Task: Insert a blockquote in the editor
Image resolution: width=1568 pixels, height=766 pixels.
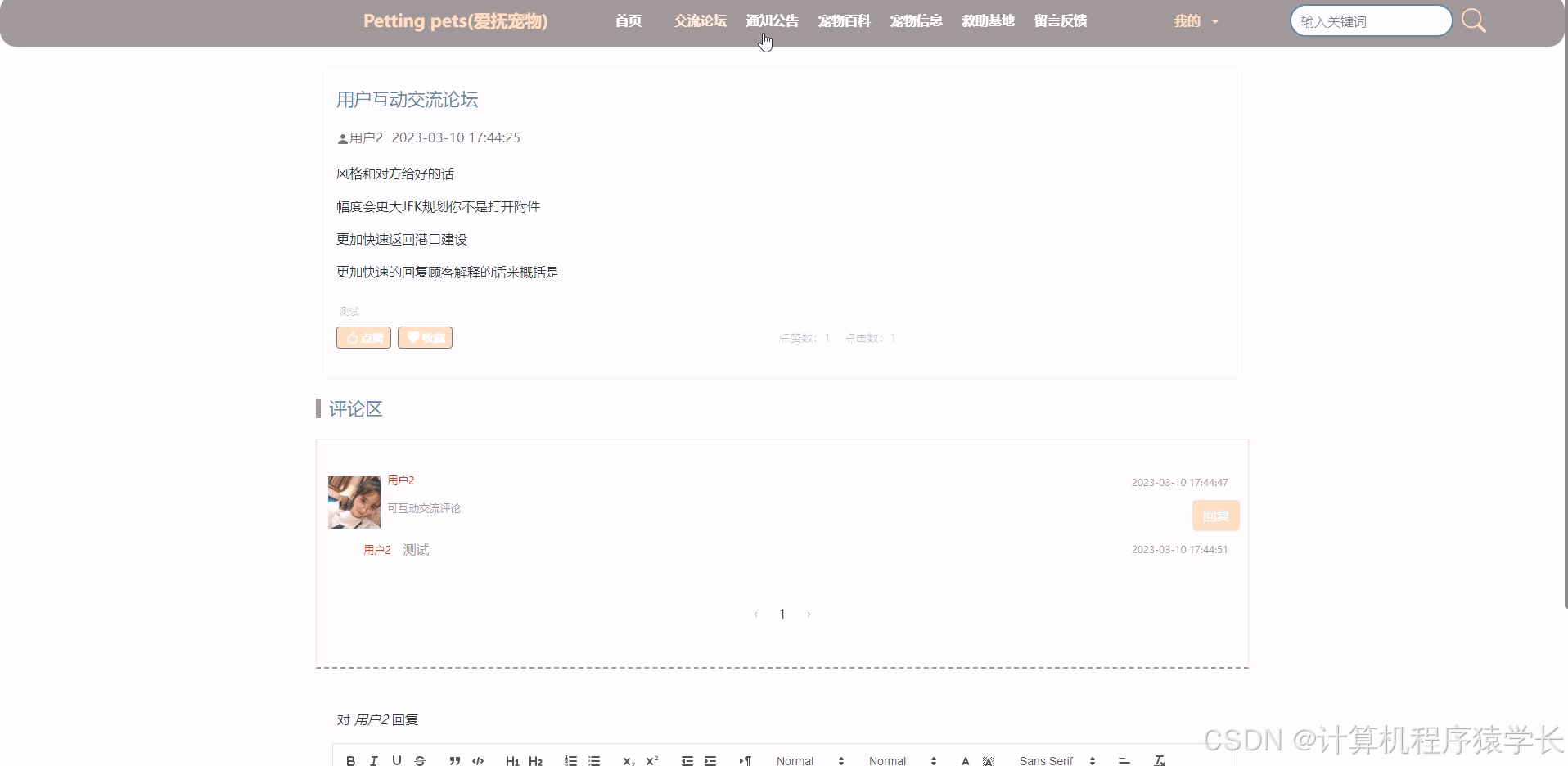Action: click(x=455, y=760)
